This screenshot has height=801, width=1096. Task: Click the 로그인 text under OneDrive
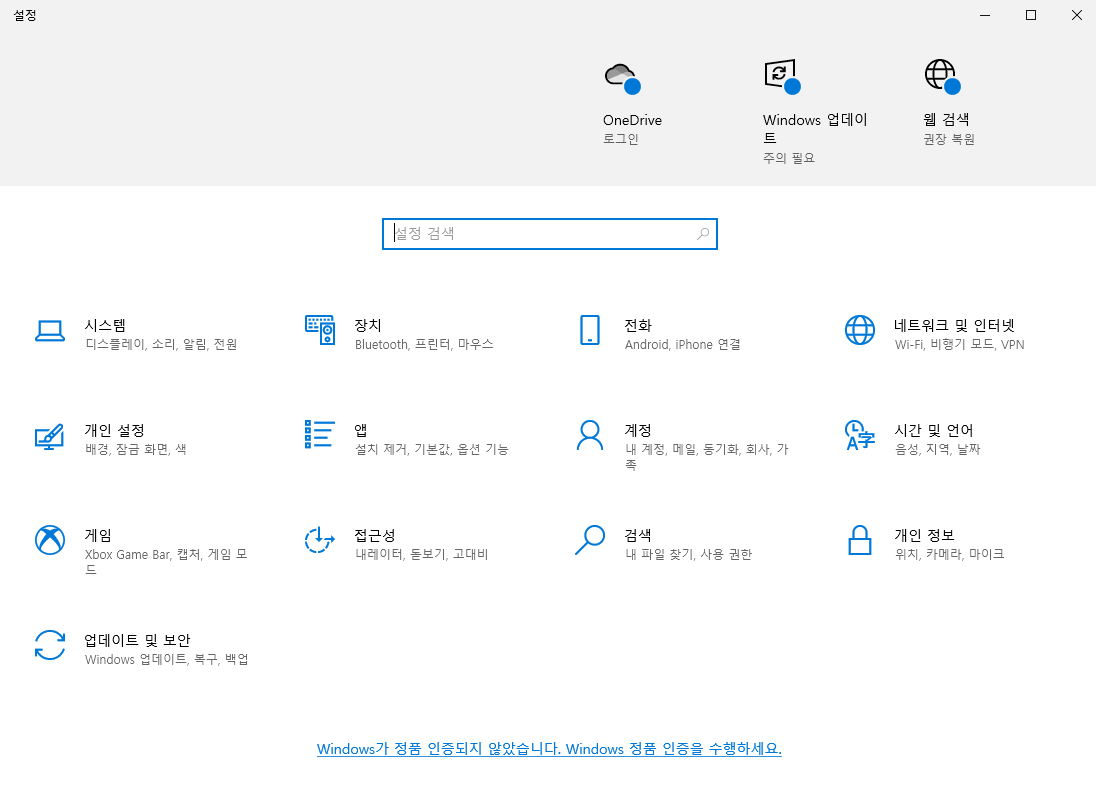[x=621, y=138]
